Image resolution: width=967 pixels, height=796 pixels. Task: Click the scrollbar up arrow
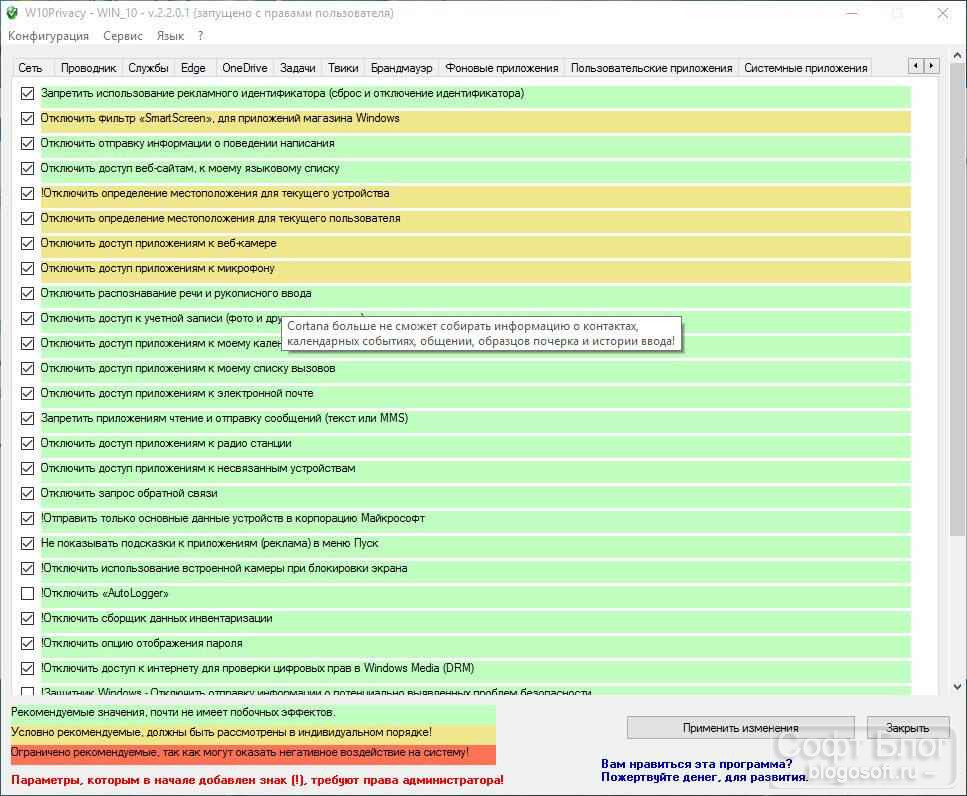(x=957, y=55)
